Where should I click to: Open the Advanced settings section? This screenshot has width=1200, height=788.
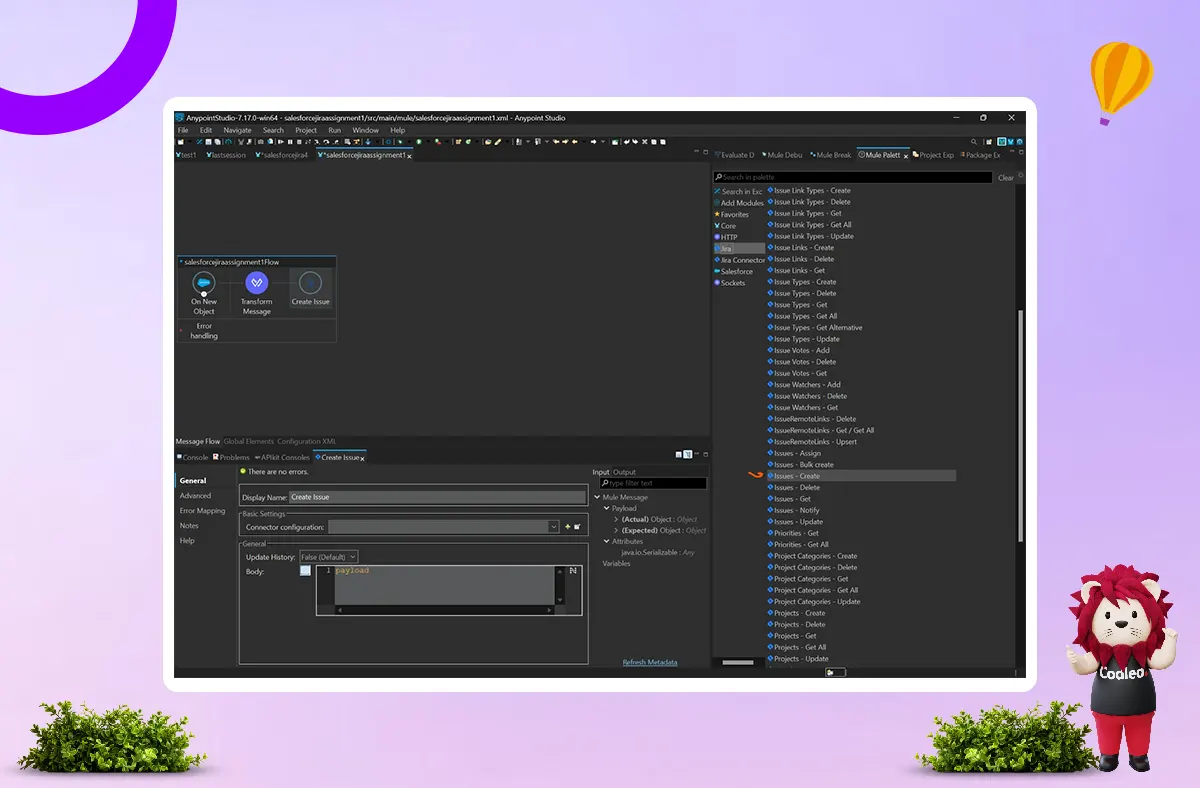point(196,496)
